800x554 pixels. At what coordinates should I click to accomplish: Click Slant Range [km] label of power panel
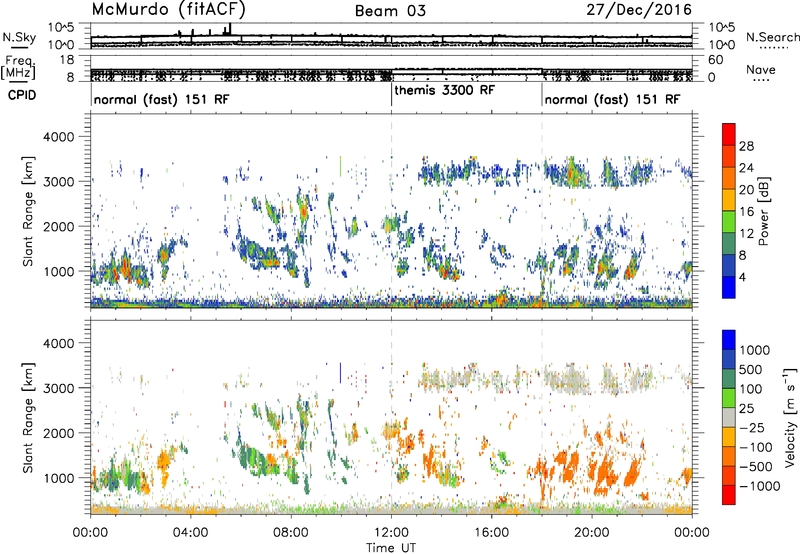point(28,211)
